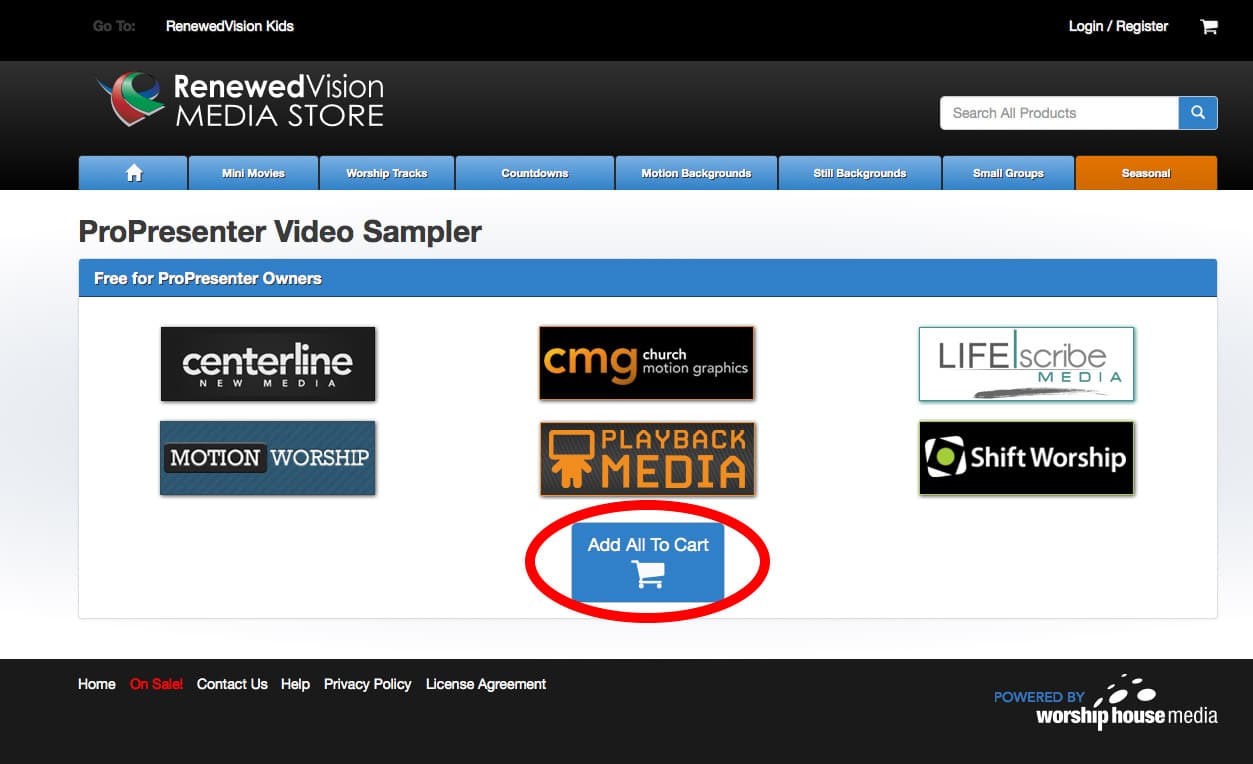This screenshot has width=1253, height=764.
Task: Open the Contact Us footer link
Action: click(x=232, y=684)
